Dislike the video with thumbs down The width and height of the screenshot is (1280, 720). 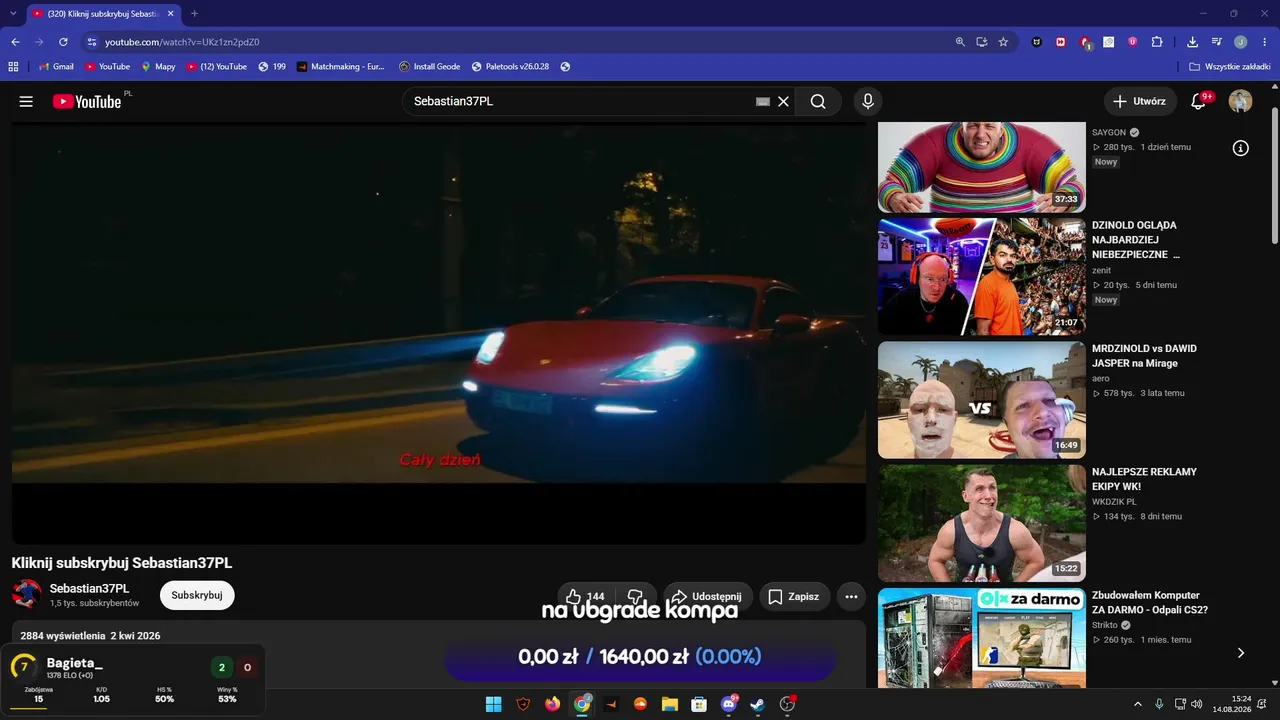(x=635, y=596)
